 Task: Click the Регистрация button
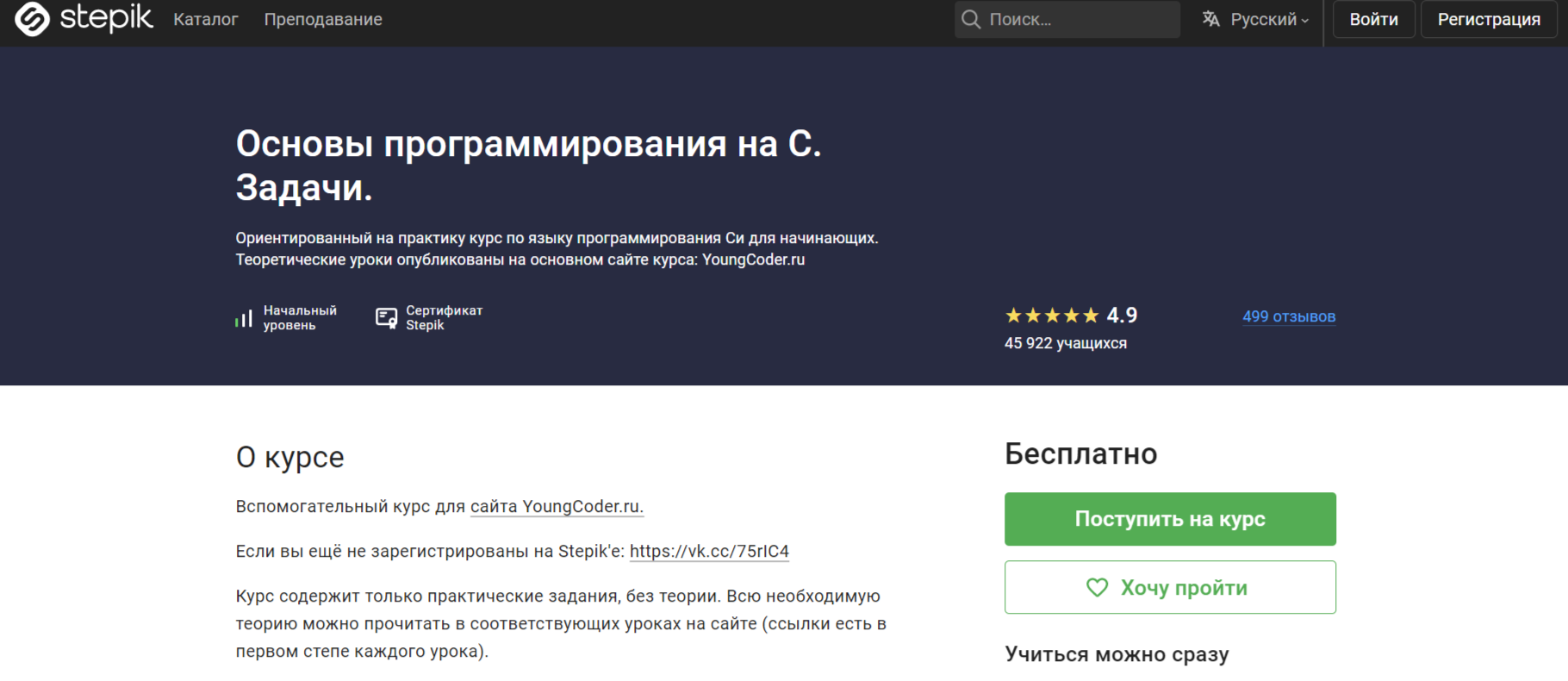[x=1489, y=19]
